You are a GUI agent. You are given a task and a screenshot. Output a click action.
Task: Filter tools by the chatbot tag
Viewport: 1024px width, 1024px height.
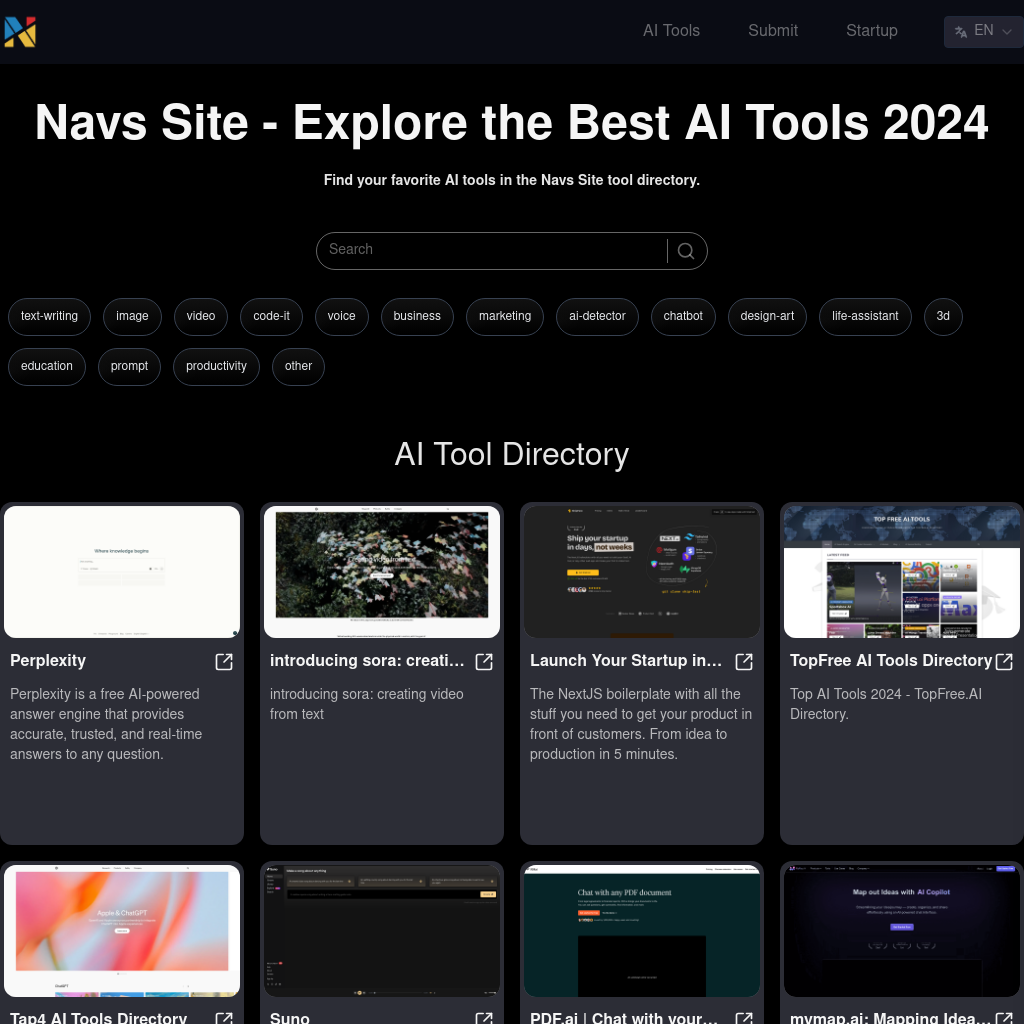[683, 316]
